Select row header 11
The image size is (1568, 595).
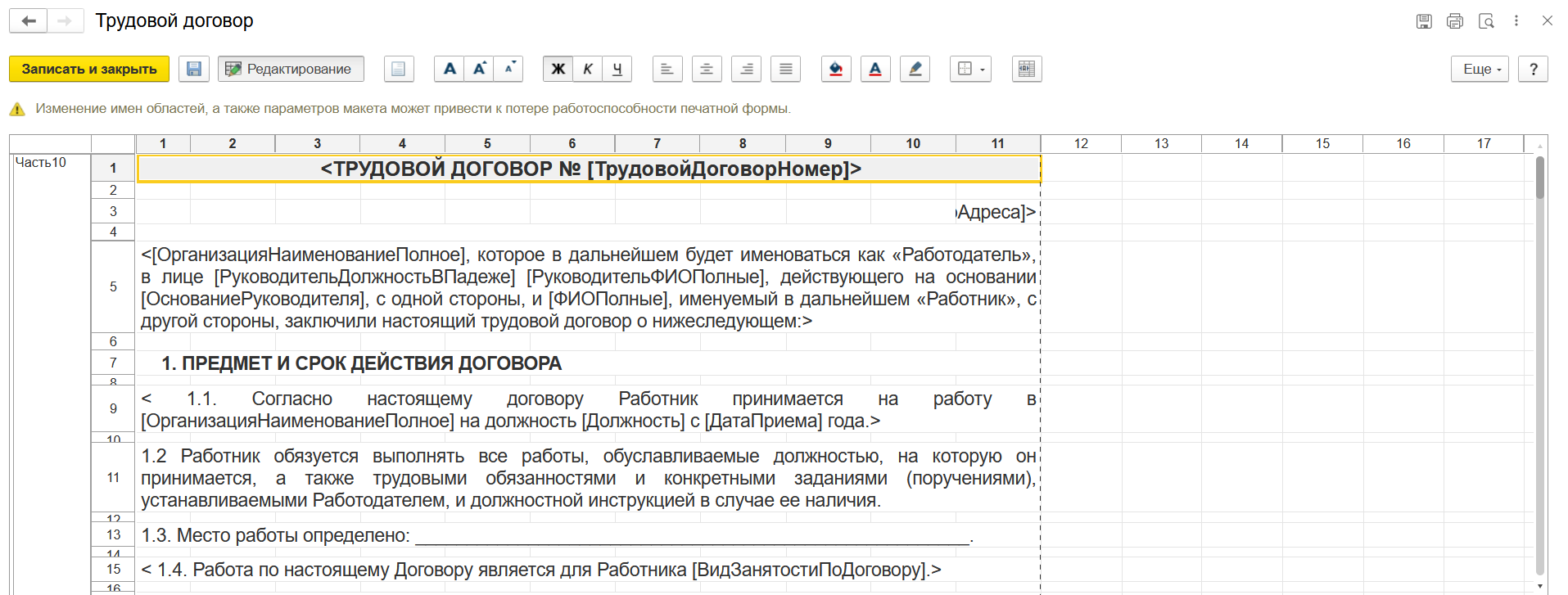(113, 477)
